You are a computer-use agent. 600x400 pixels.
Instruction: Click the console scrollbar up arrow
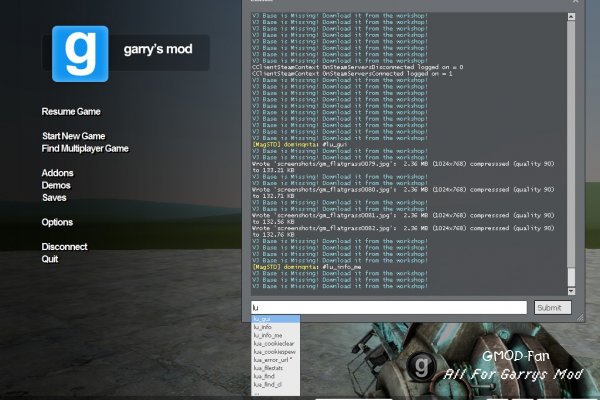click(571, 16)
